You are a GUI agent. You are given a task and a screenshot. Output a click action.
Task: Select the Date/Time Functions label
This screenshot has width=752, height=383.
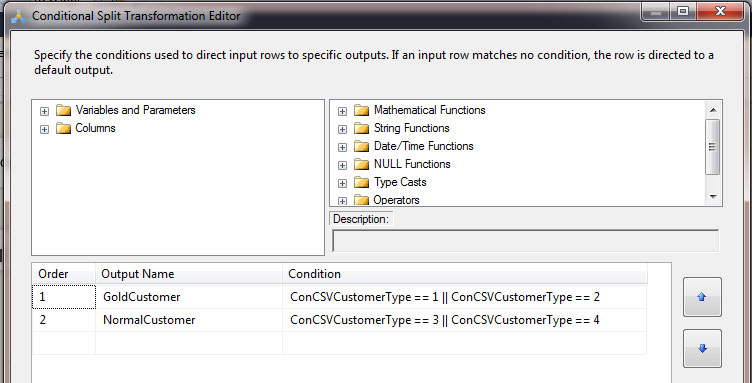pos(423,146)
